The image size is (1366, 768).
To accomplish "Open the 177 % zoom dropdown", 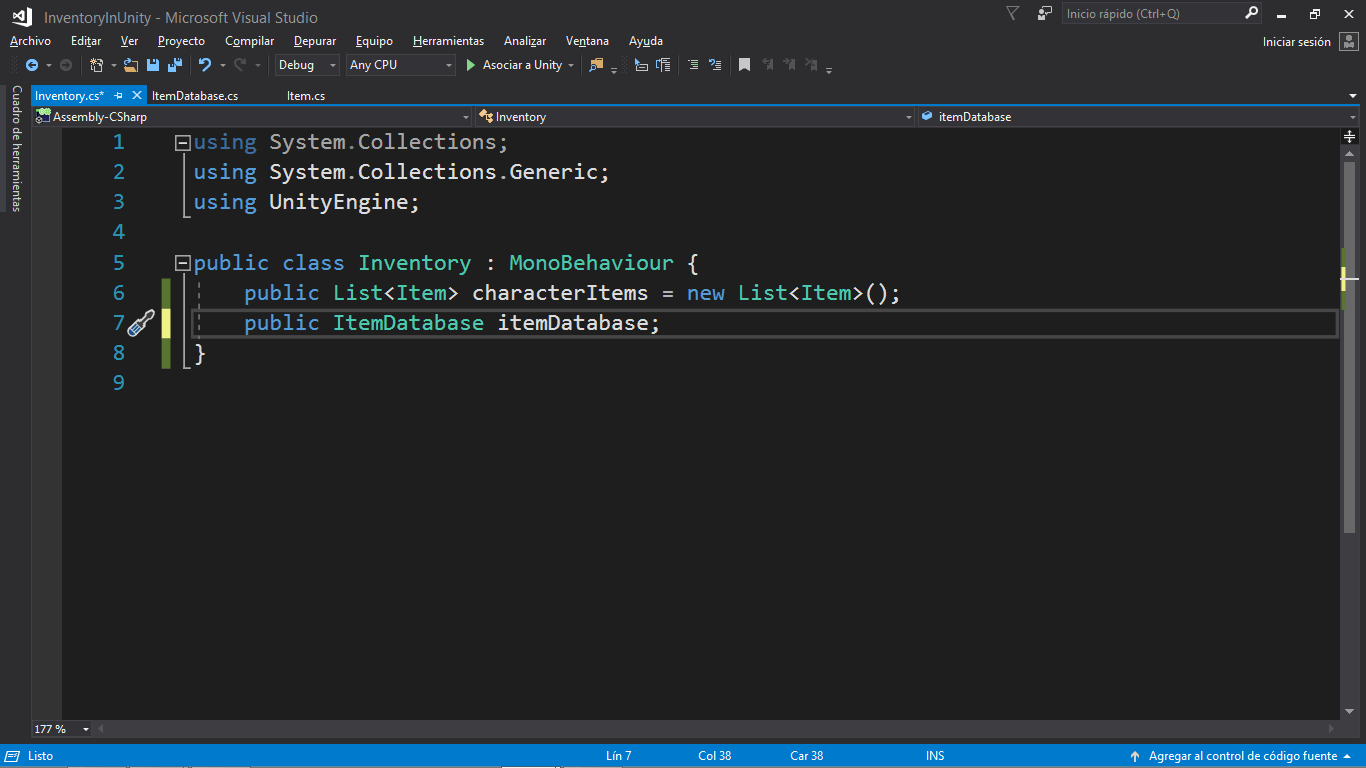I will pos(61,729).
